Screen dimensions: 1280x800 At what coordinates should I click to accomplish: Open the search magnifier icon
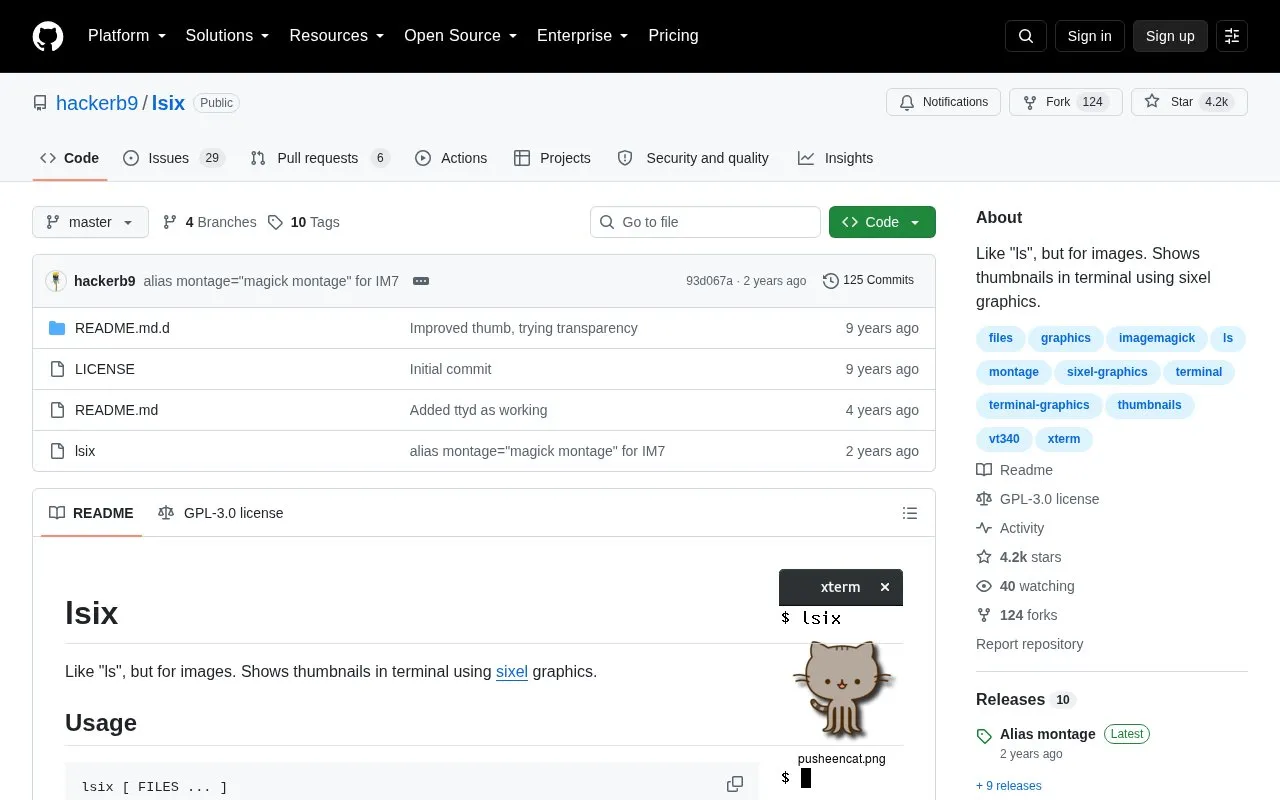click(1026, 36)
